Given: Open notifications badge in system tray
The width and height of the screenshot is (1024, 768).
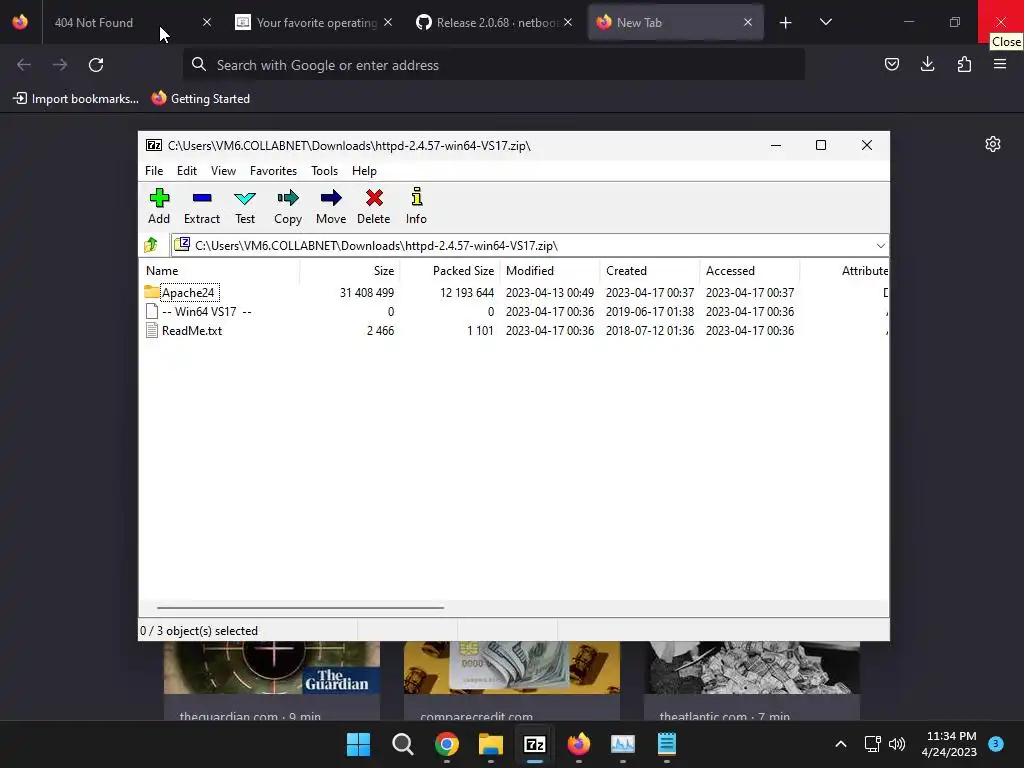Looking at the screenshot, I should [995, 743].
